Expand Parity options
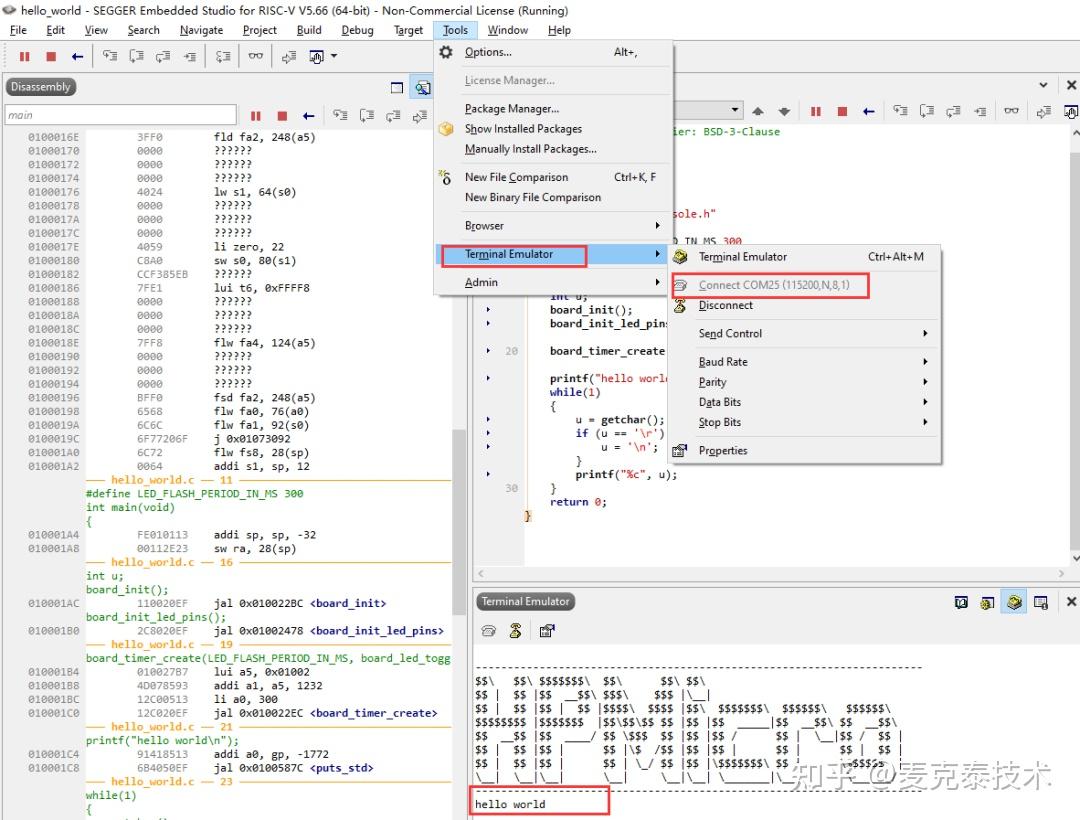Viewport: 1080px width, 820px height. pyautogui.click(x=806, y=382)
